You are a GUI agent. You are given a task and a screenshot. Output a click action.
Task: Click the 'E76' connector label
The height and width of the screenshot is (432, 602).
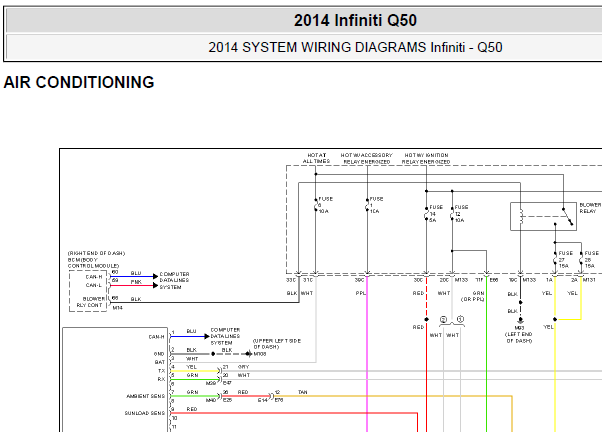click(x=279, y=400)
